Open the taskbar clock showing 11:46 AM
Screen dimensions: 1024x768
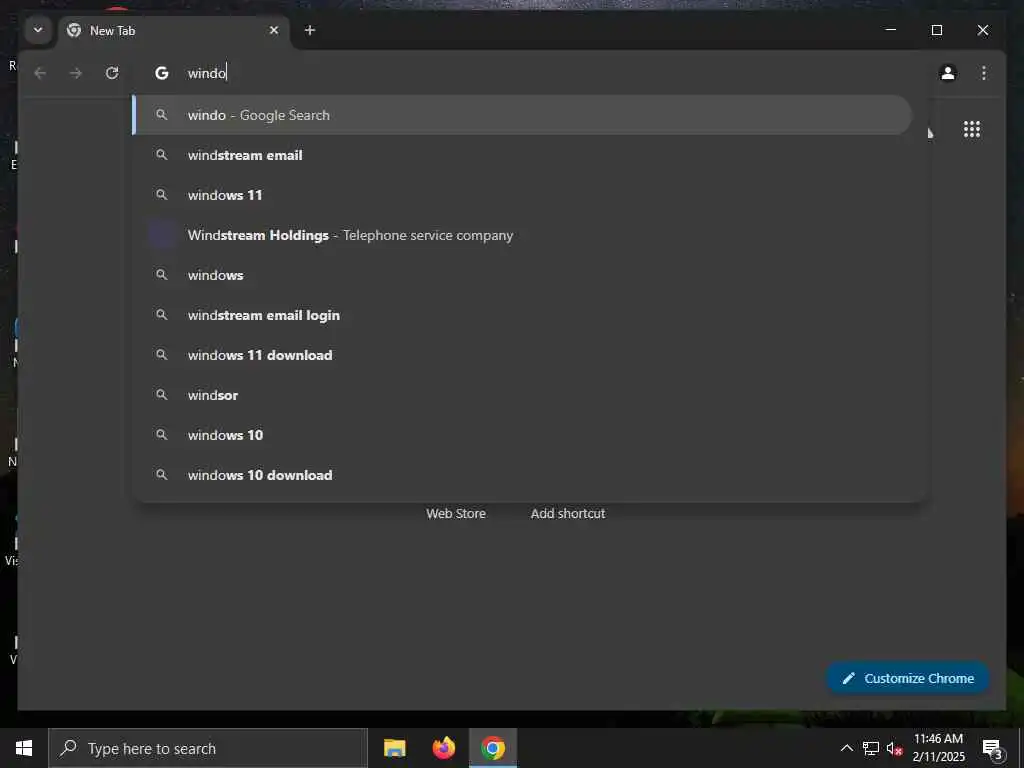click(938, 748)
